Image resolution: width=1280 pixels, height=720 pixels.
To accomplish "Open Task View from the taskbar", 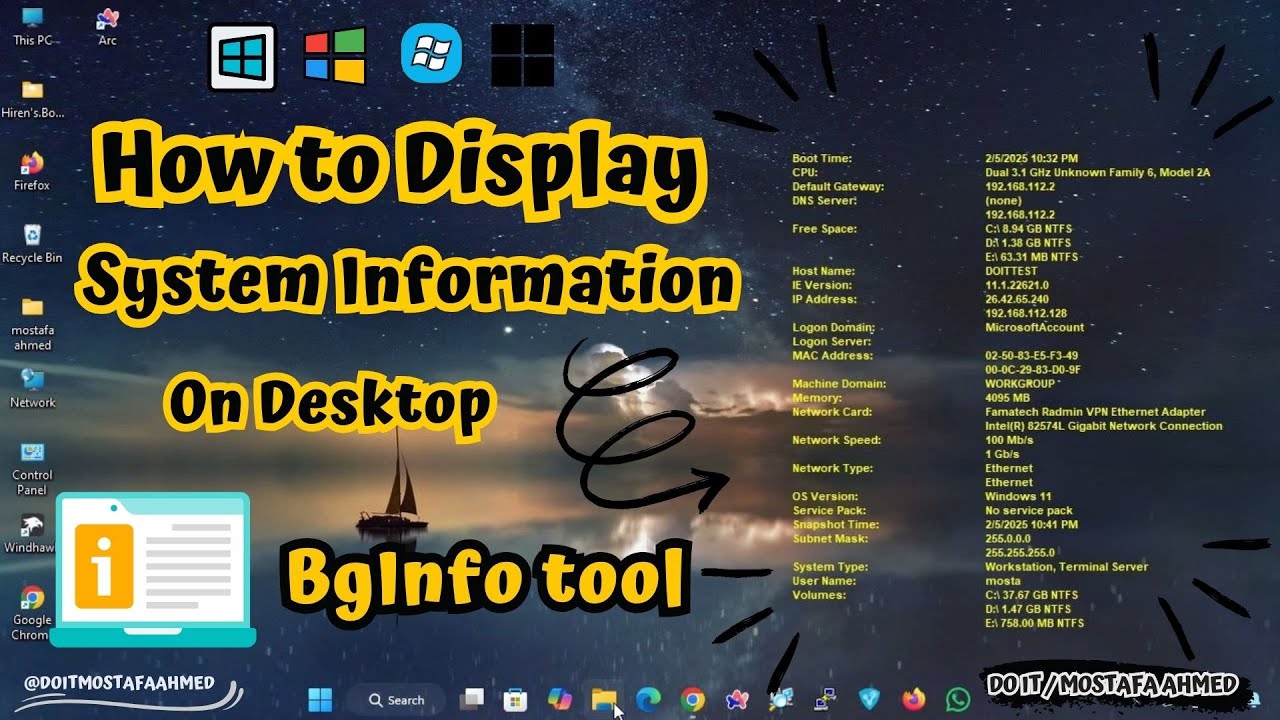I will pyautogui.click(x=471, y=699).
